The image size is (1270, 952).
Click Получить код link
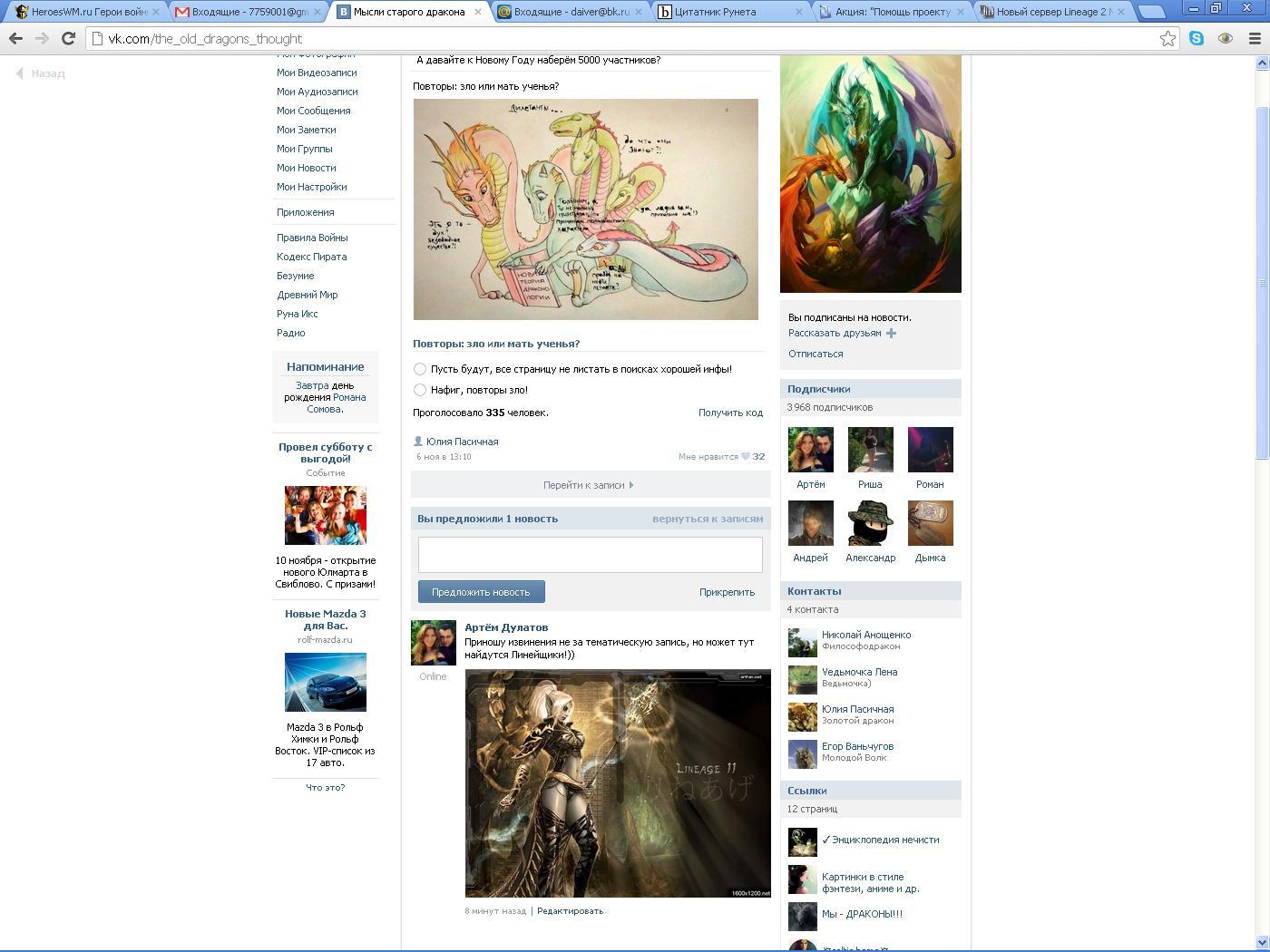tap(730, 413)
